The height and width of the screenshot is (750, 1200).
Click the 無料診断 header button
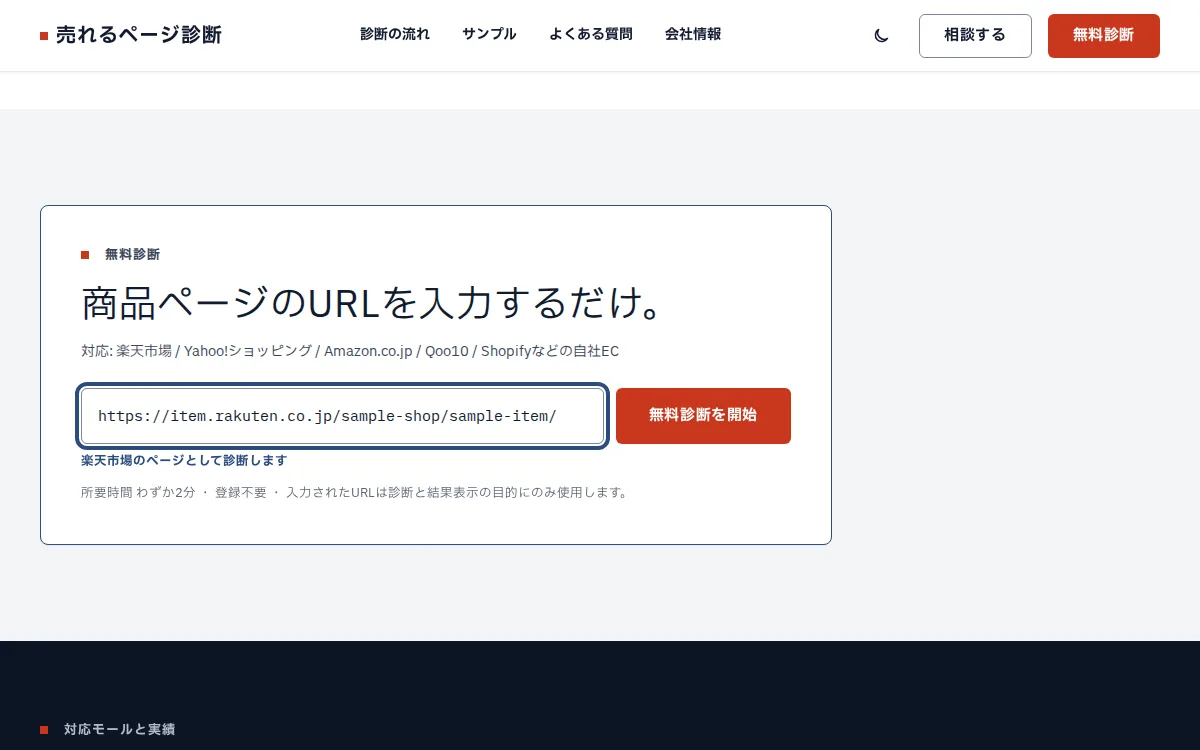[x=1104, y=35]
